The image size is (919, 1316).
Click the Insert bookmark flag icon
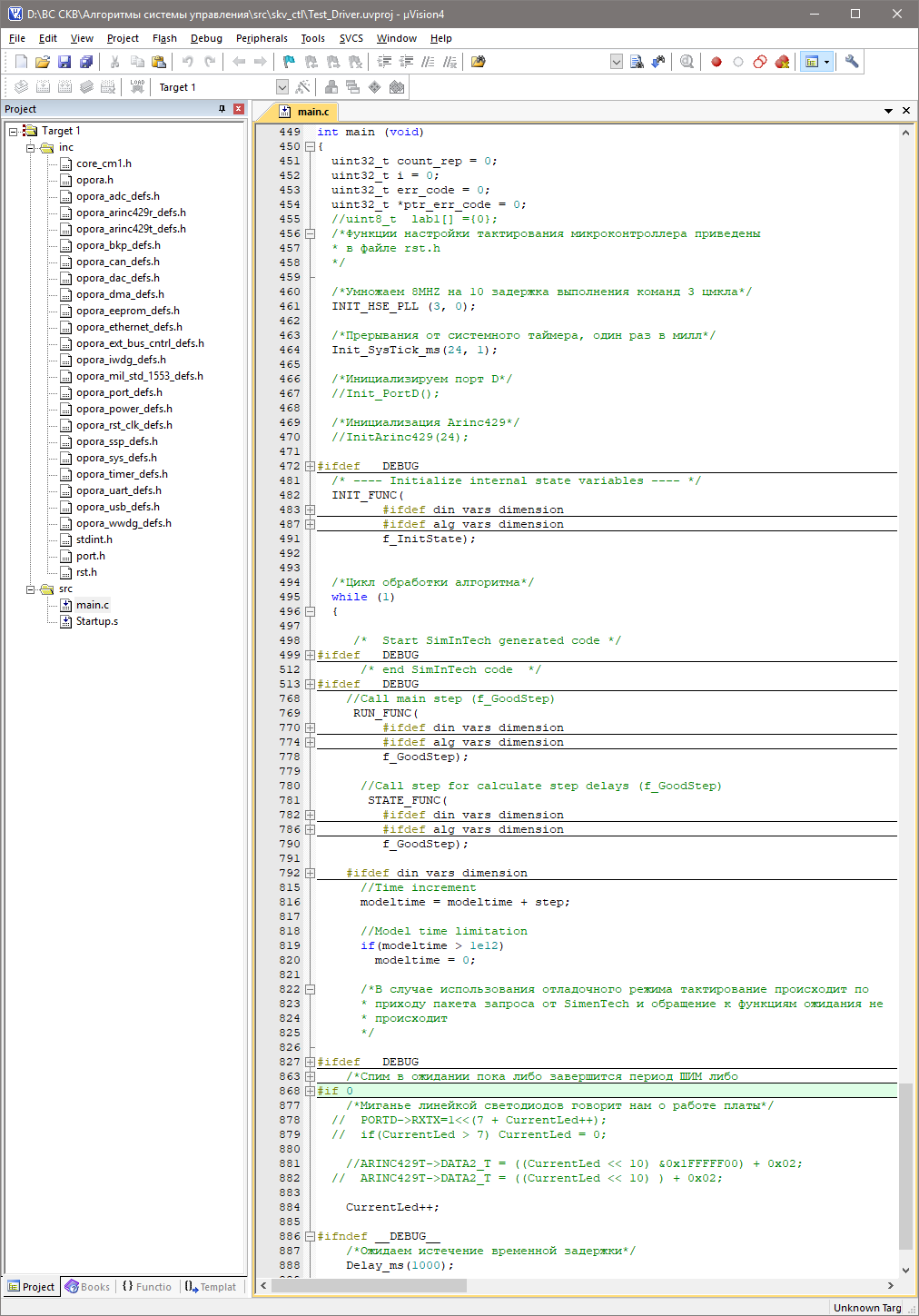pyautogui.click(x=289, y=62)
